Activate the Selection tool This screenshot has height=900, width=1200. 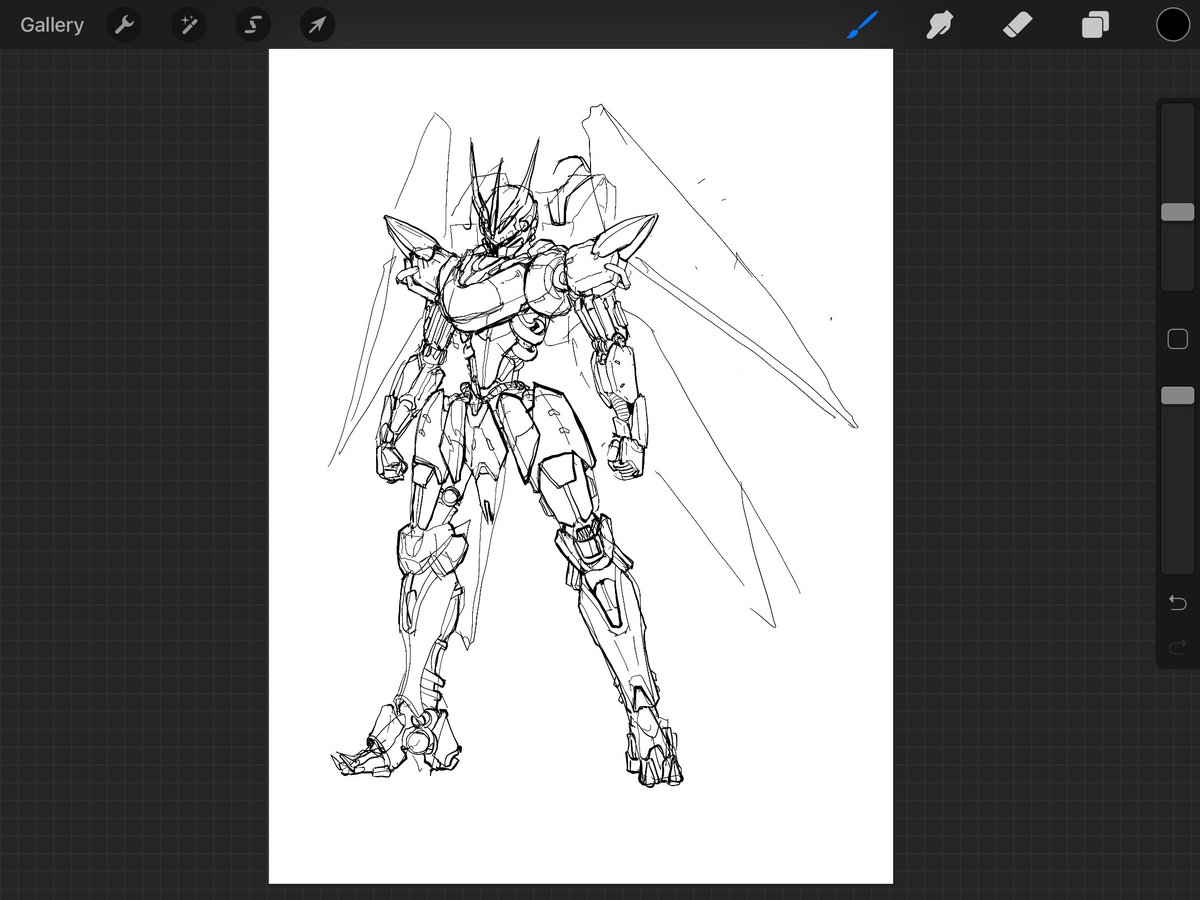click(x=253, y=25)
